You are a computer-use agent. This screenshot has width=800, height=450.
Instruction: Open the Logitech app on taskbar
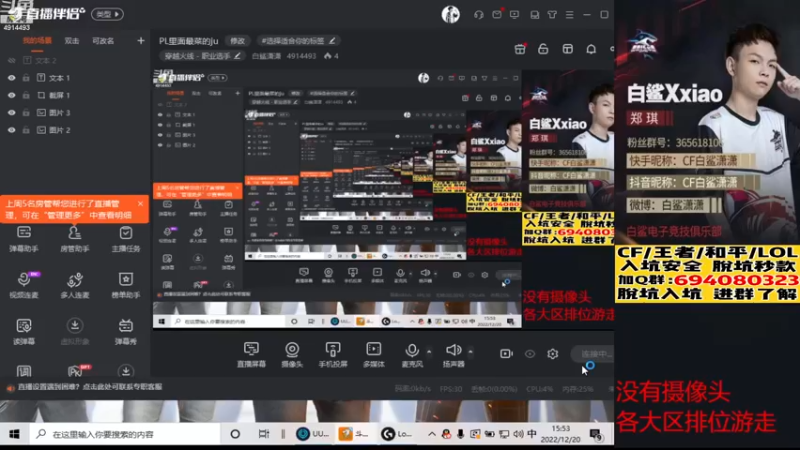coord(397,434)
